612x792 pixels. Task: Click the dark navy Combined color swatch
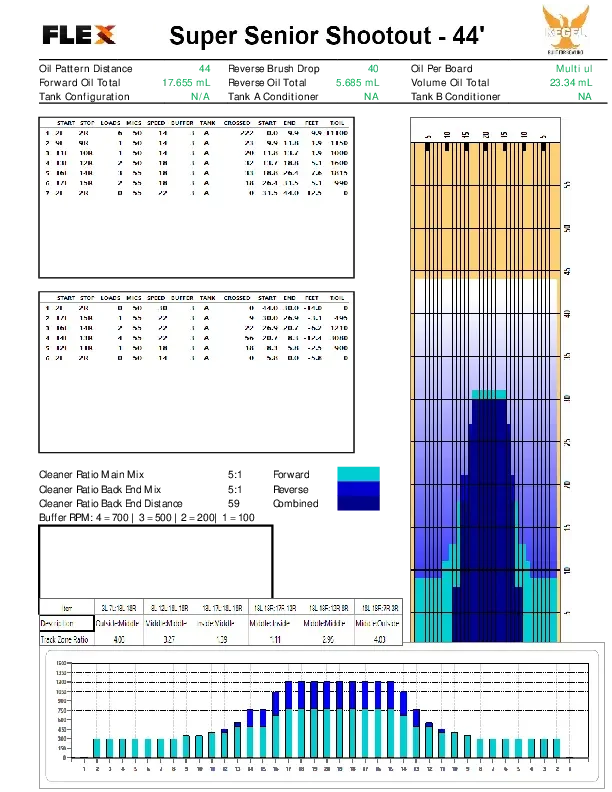pos(359,503)
